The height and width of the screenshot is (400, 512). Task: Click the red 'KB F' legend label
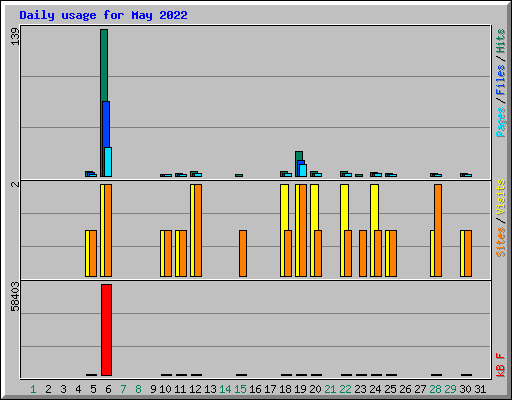point(500,365)
